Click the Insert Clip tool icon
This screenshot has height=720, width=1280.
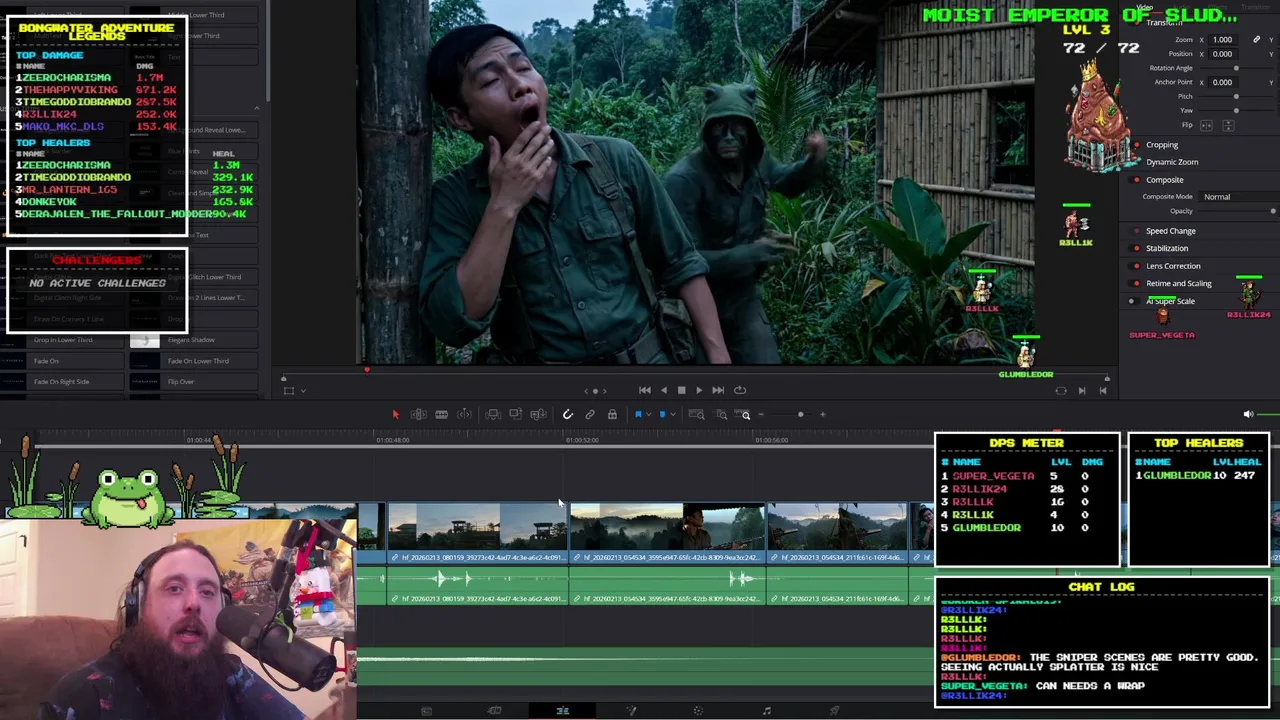pos(493,414)
